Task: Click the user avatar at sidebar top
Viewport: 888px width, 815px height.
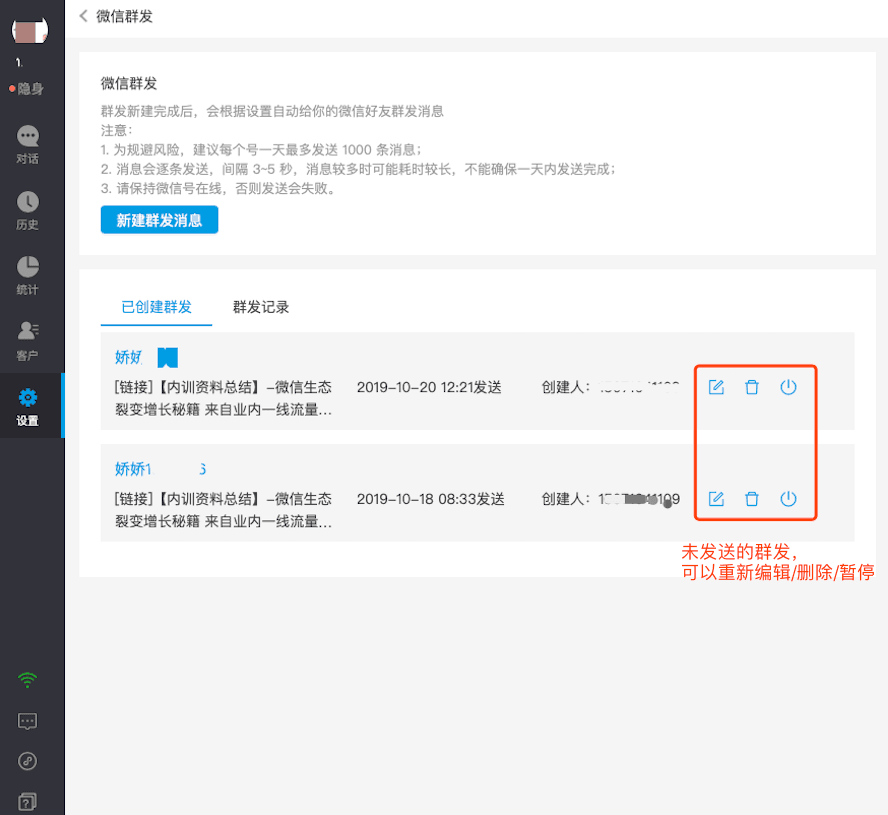Action: 30,30
